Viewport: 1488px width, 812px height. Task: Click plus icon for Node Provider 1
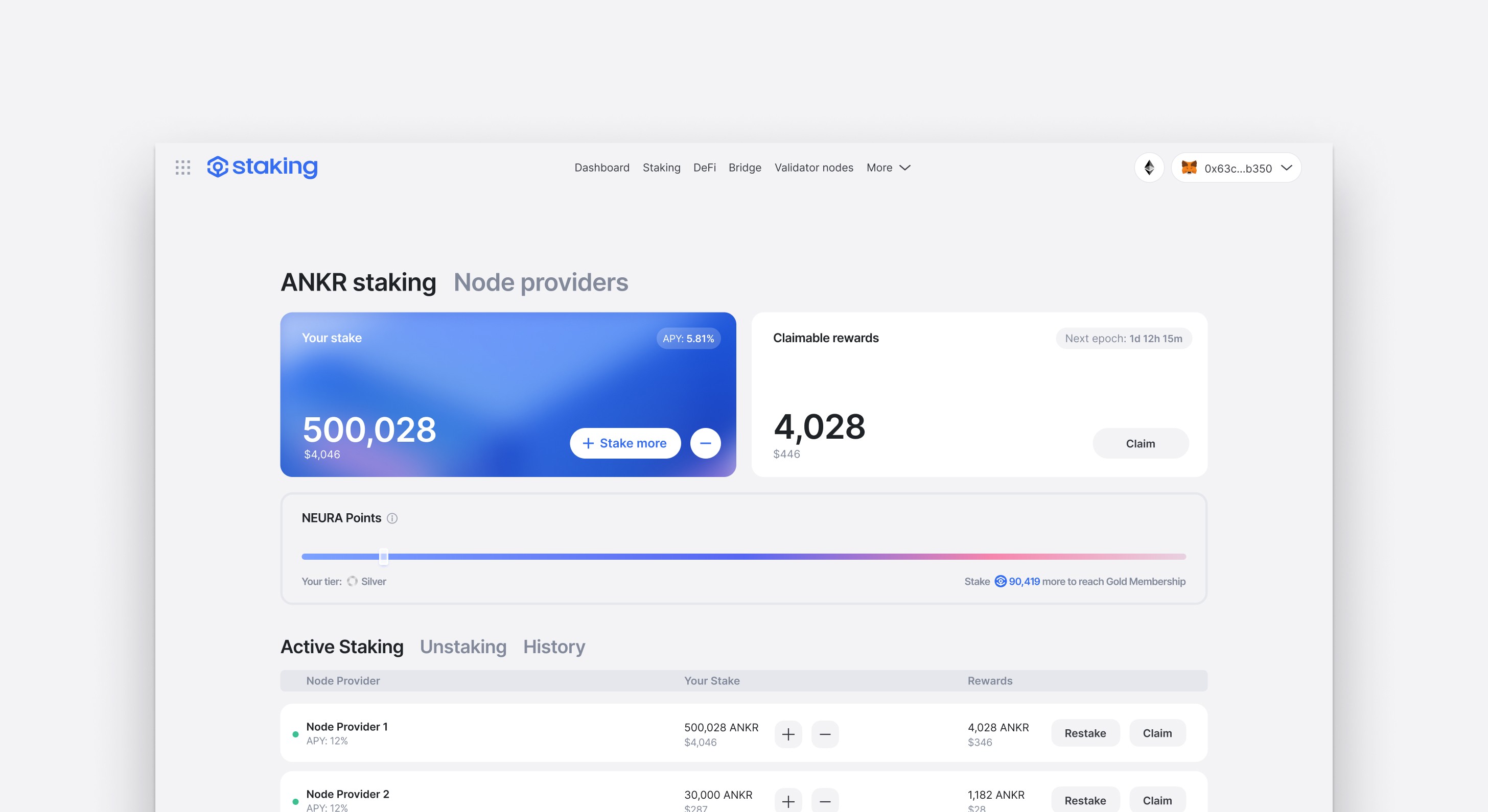point(788,734)
